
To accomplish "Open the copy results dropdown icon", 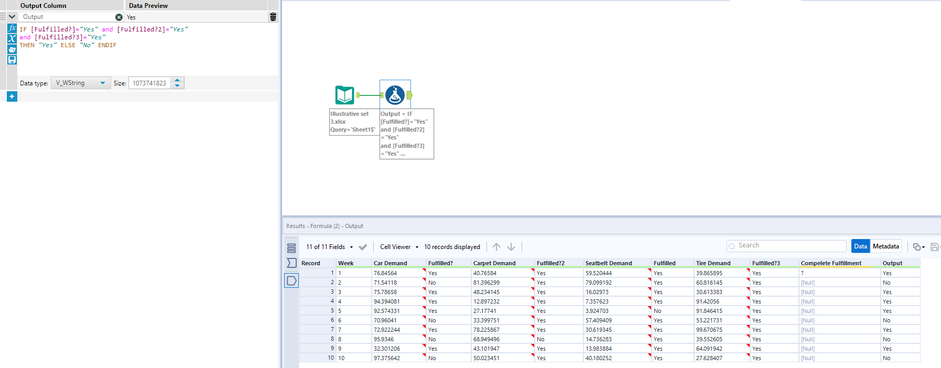I will (918, 246).
